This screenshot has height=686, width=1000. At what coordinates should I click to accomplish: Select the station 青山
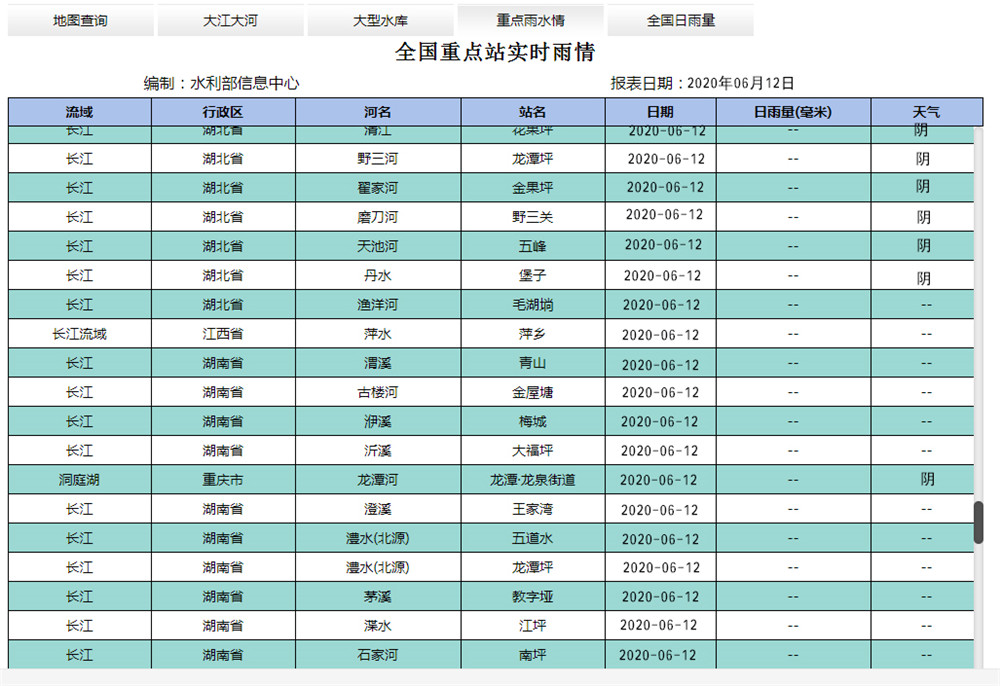tap(533, 363)
